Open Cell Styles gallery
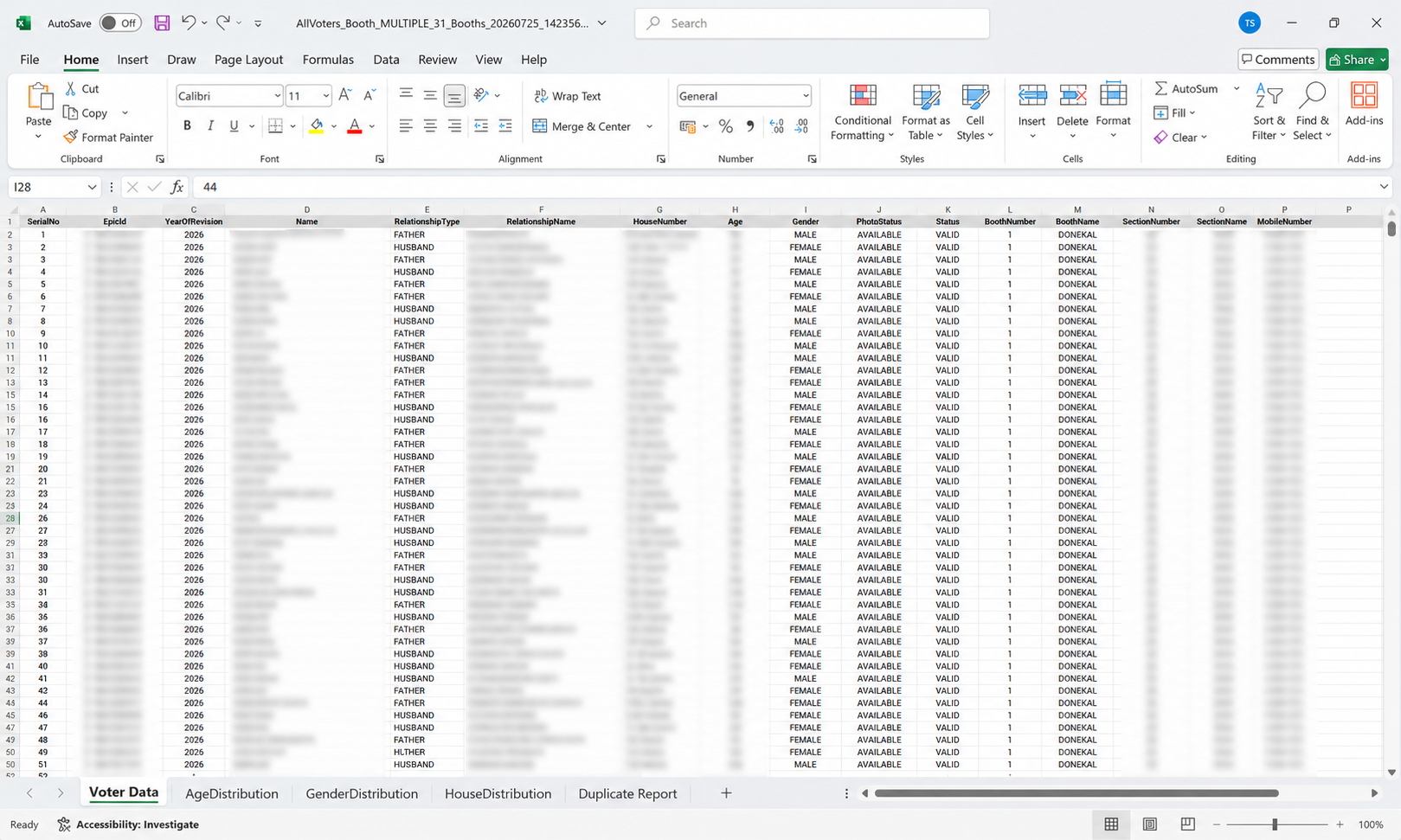Screen dimensions: 1401x840 point(974,112)
